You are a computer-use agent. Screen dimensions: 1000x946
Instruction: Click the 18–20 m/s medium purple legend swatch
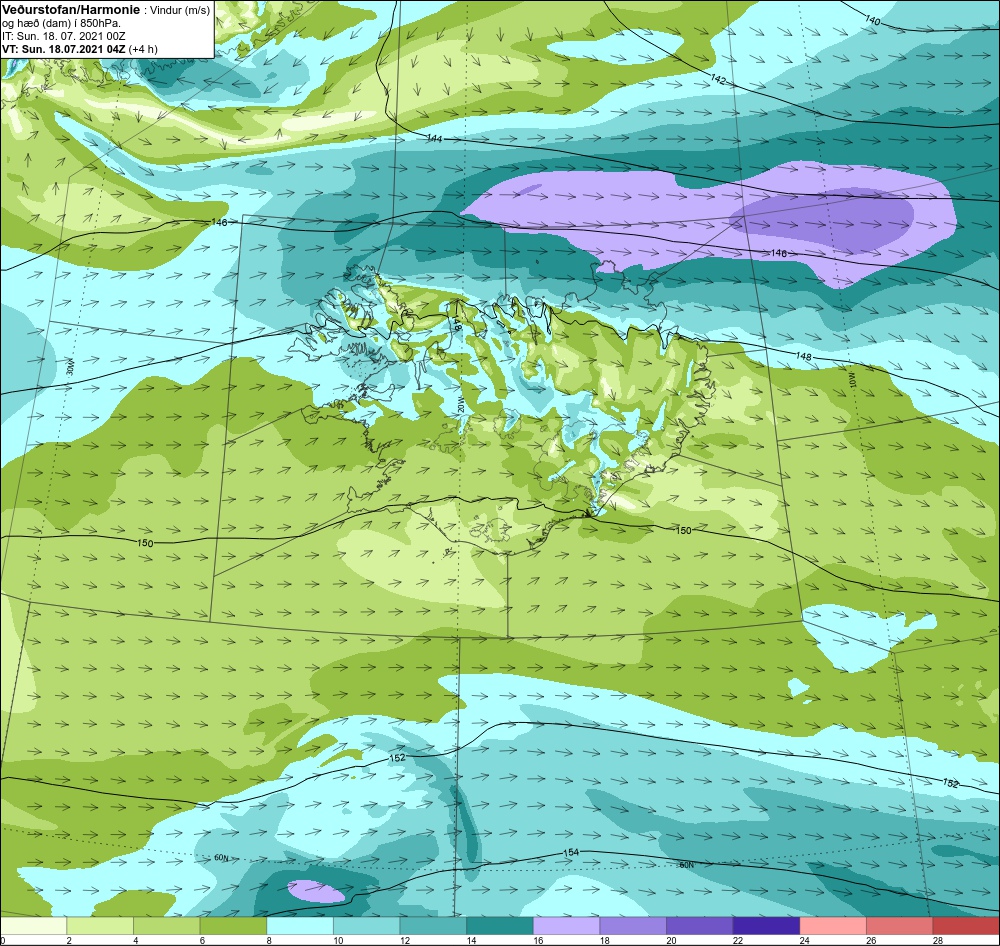pyautogui.click(x=633, y=926)
